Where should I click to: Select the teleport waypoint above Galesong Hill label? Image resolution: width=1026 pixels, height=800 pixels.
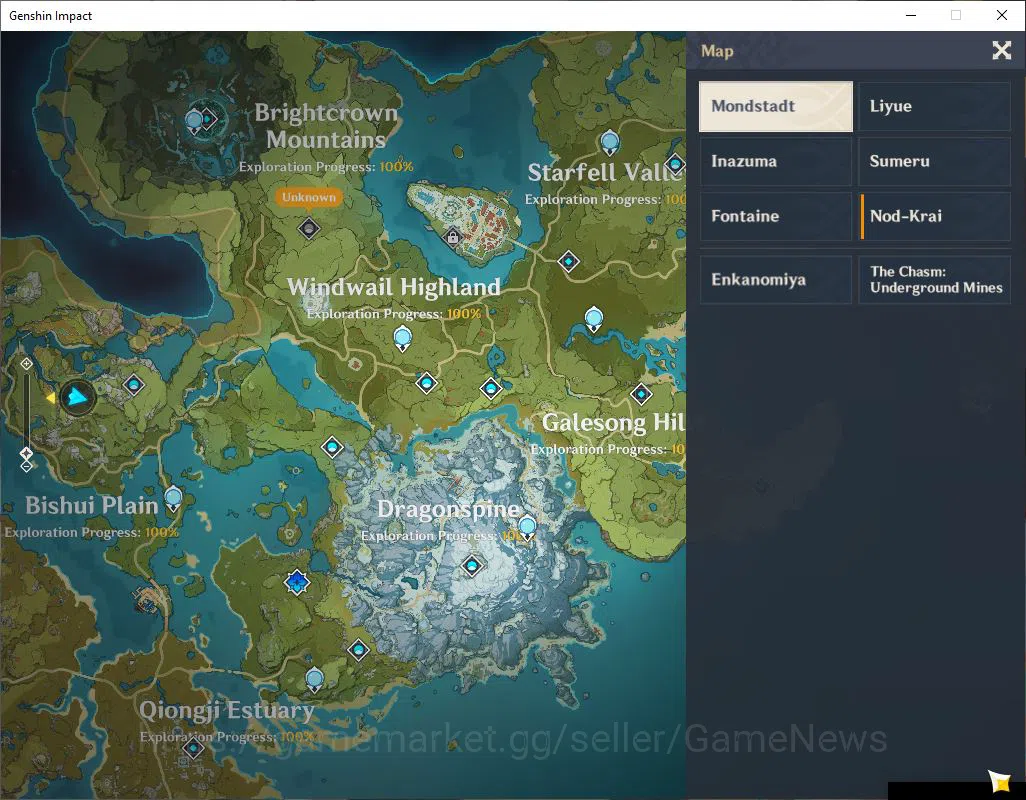point(641,394)
